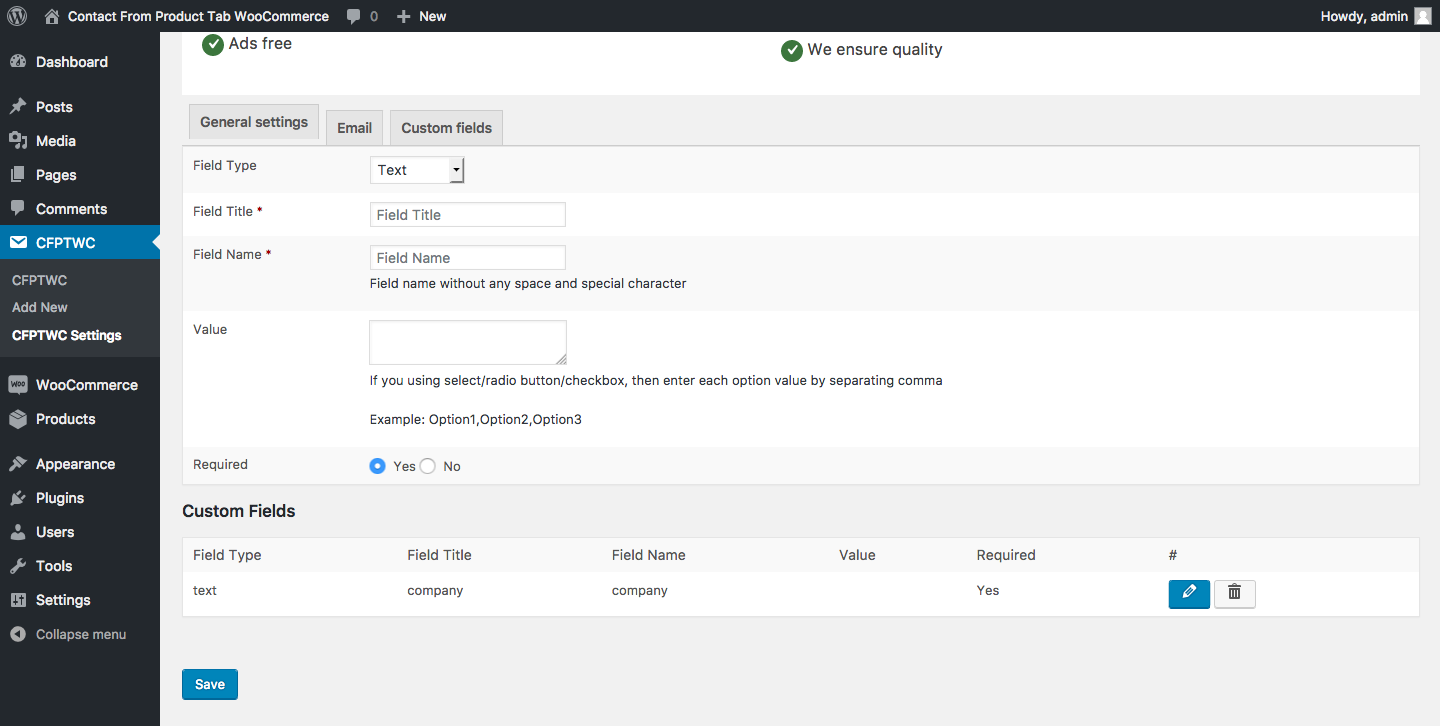Image resolution: width=1440 pixels, height=726 pixels.
Task: Focus the Field Title input
Action: tap(468, 215)
